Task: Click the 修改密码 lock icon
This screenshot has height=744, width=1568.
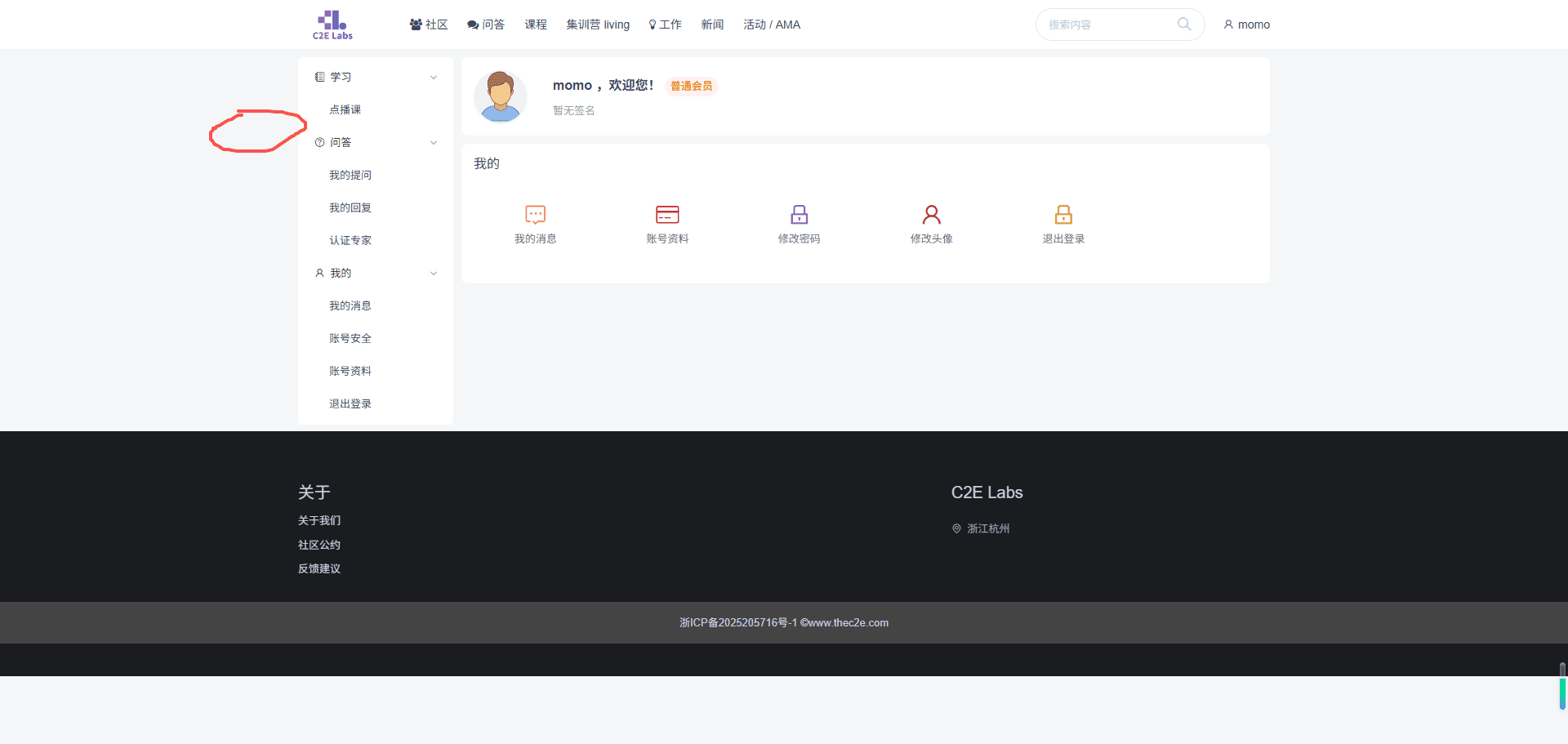Action: [799, 215]
